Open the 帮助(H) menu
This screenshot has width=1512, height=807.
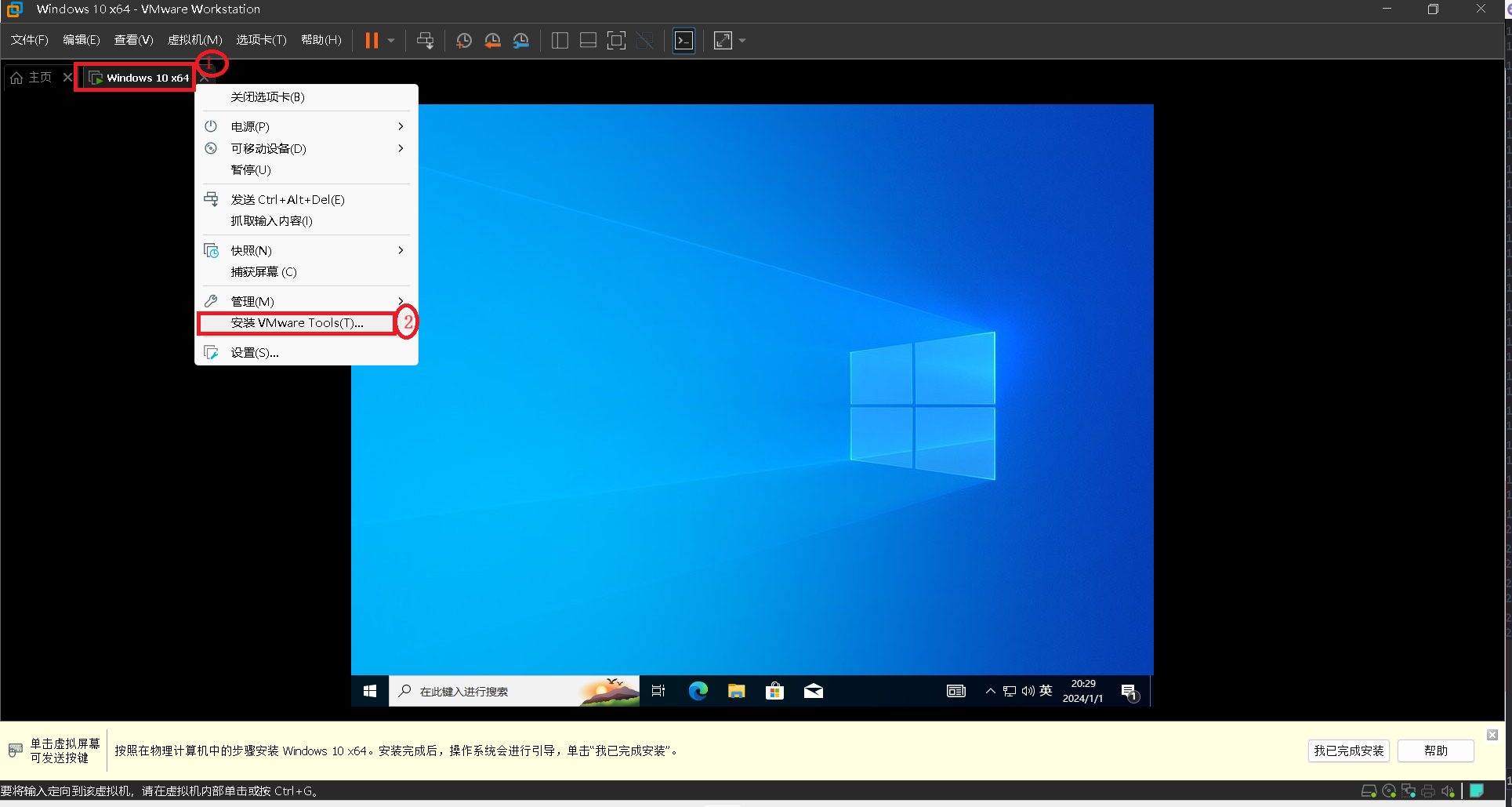pyautogui.click(x=321, y=40)
